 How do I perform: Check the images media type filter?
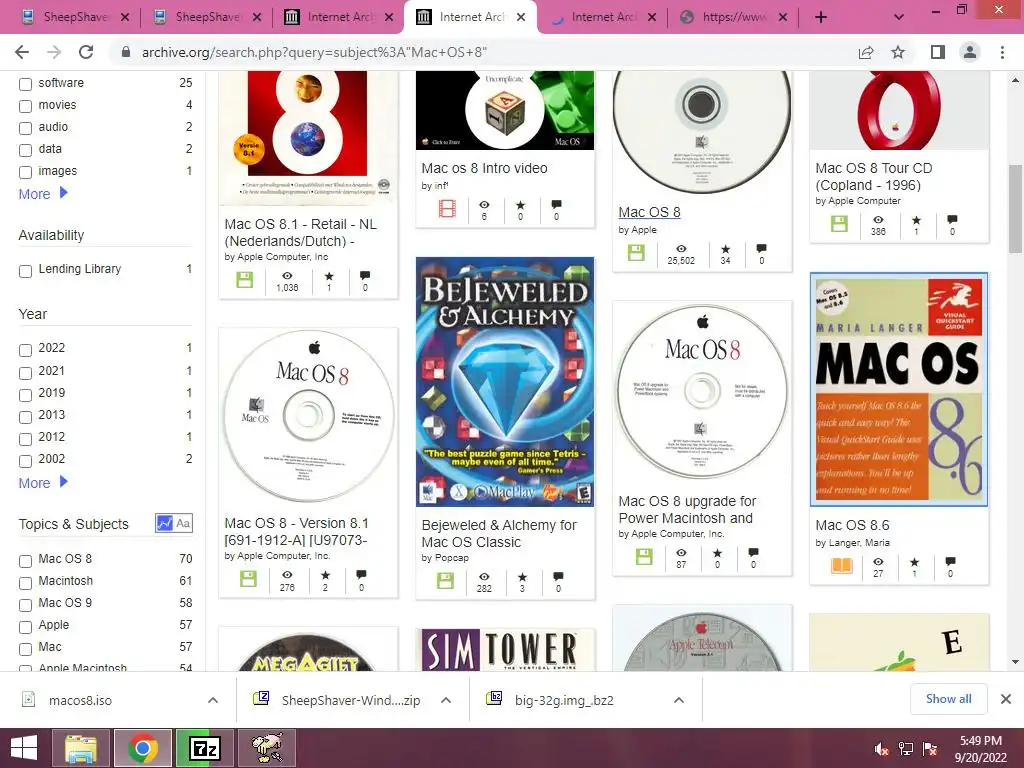(x=25, y=172)
